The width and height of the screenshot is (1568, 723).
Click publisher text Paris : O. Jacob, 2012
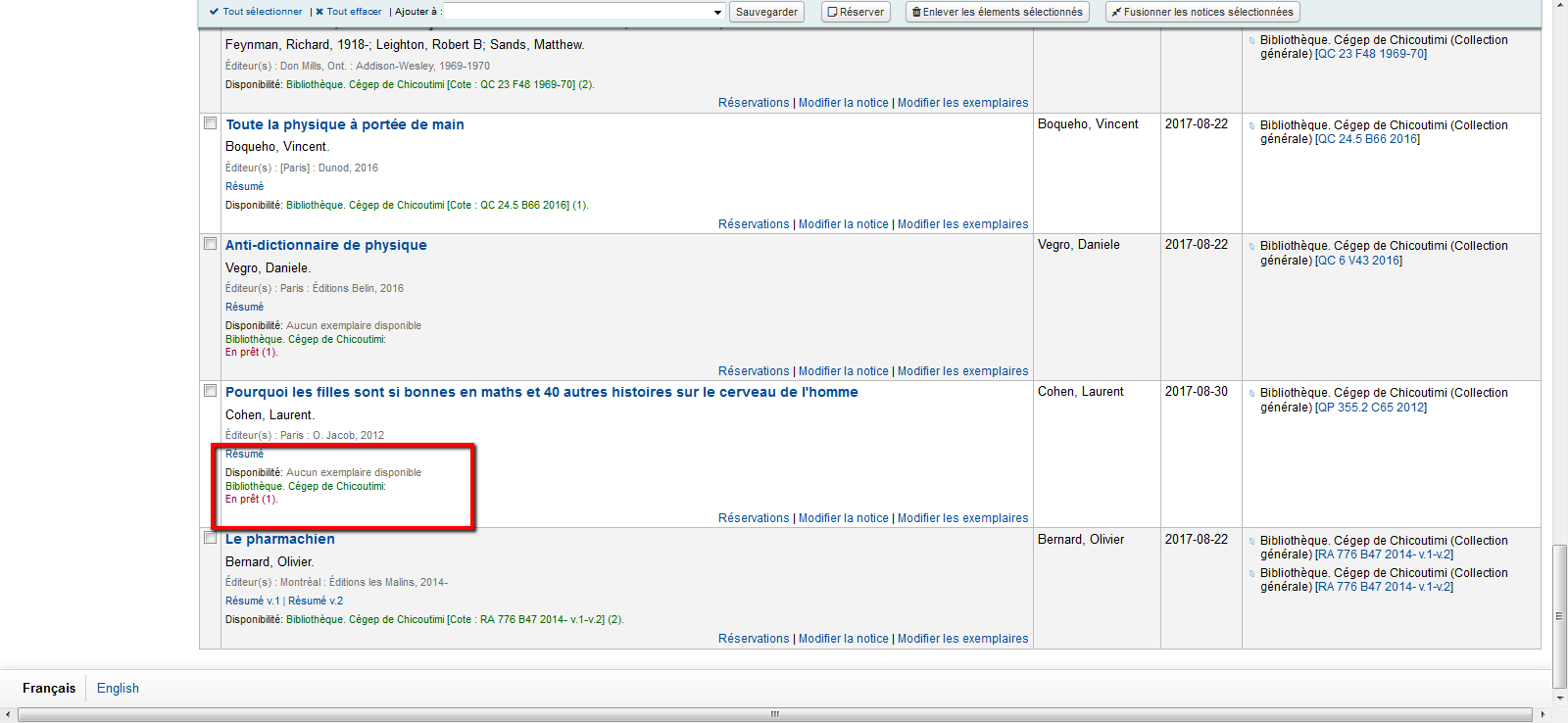[x=332, y=435]
